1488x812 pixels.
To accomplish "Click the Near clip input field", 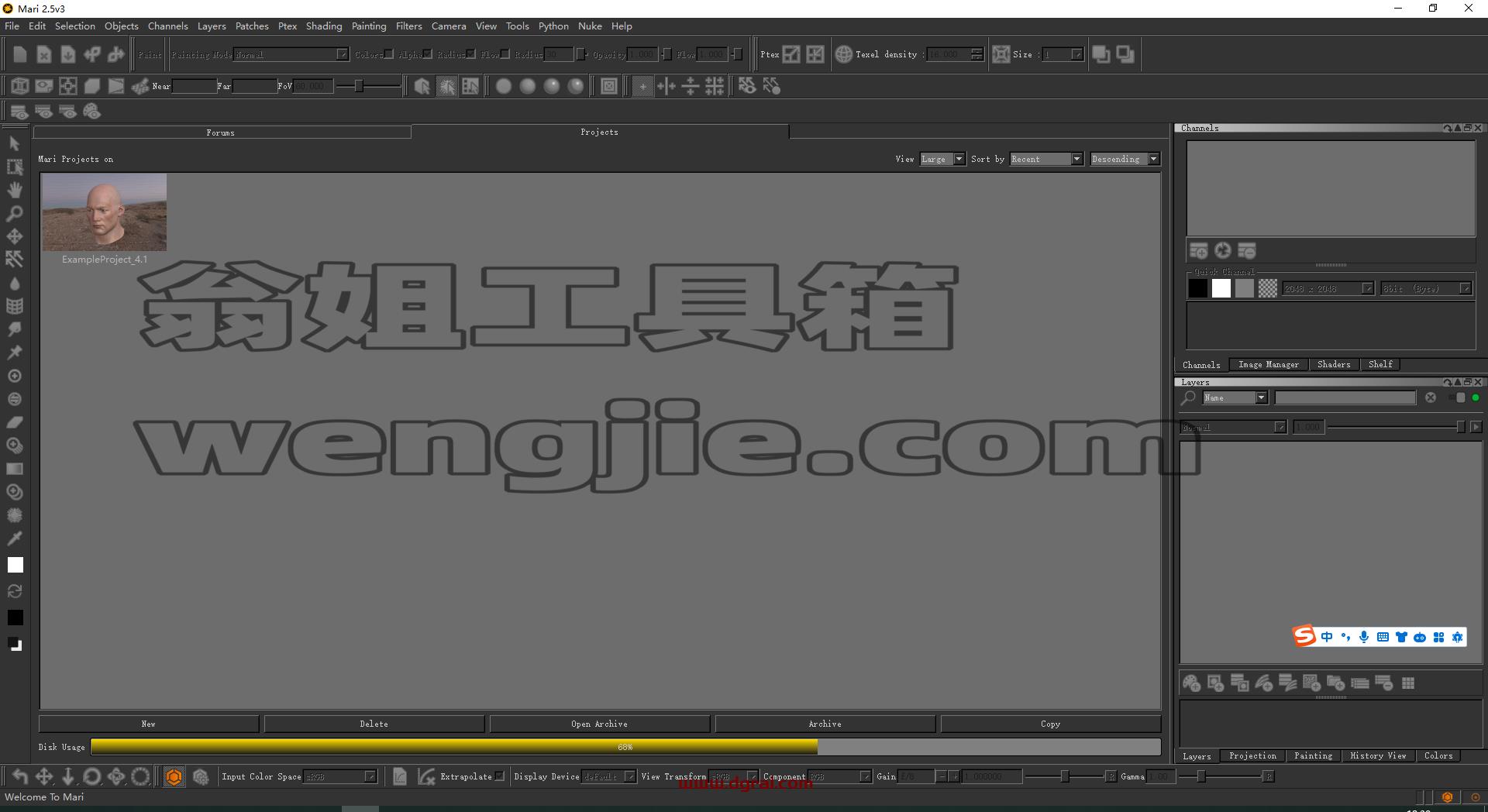I will pyautogui.click(x=195, y=86).
